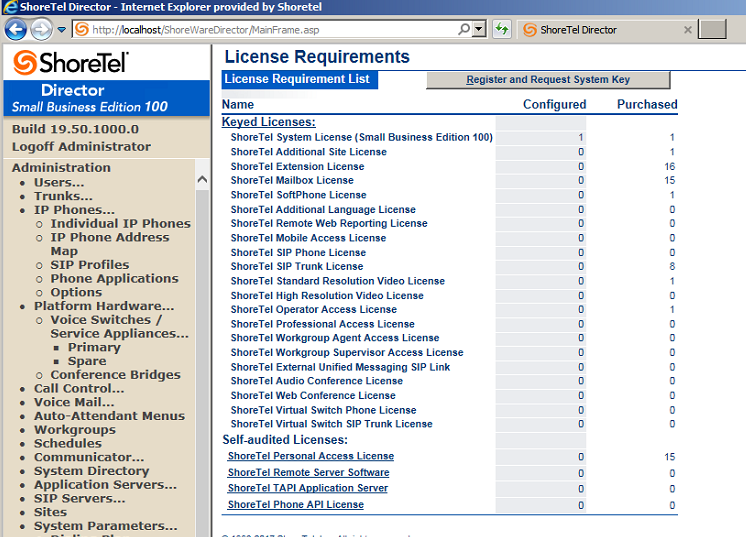746x537 pixels.
Task: Click ShoreTel SIP Trunk License row name
Action: coord(297,266)
